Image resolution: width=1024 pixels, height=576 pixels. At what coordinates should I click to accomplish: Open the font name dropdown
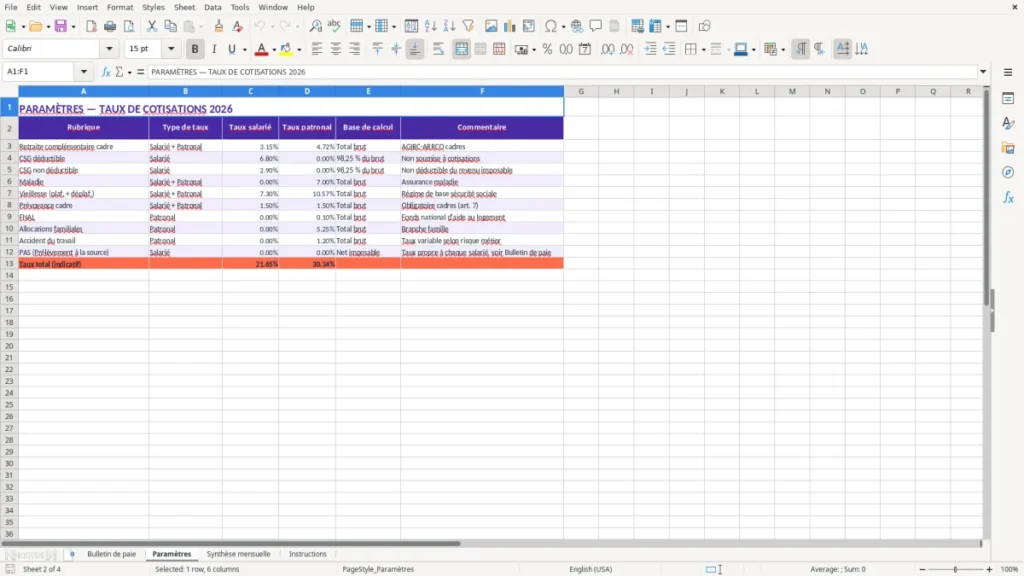(109, 48)
